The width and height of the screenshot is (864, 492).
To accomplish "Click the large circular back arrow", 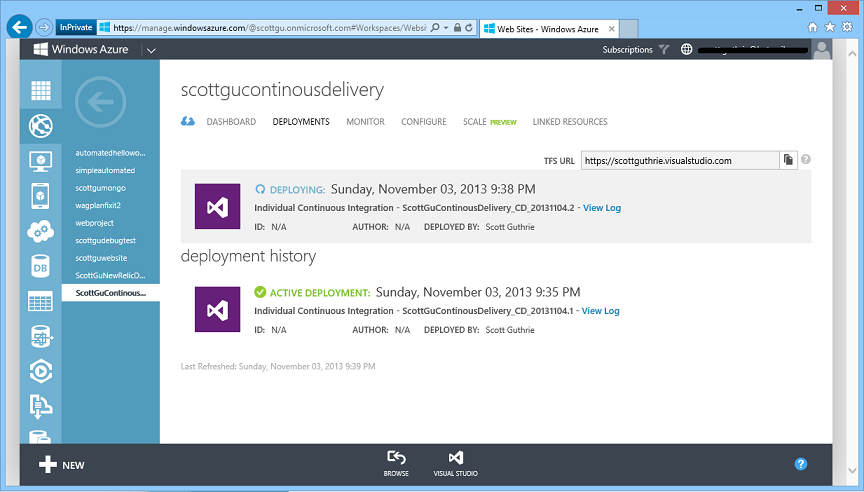I will coord(100,102).
